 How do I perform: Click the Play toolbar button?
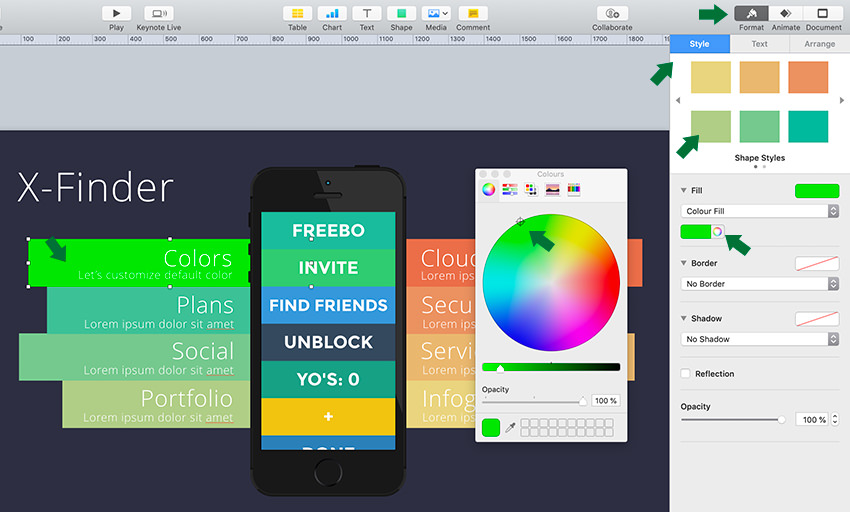coord(116,14)
